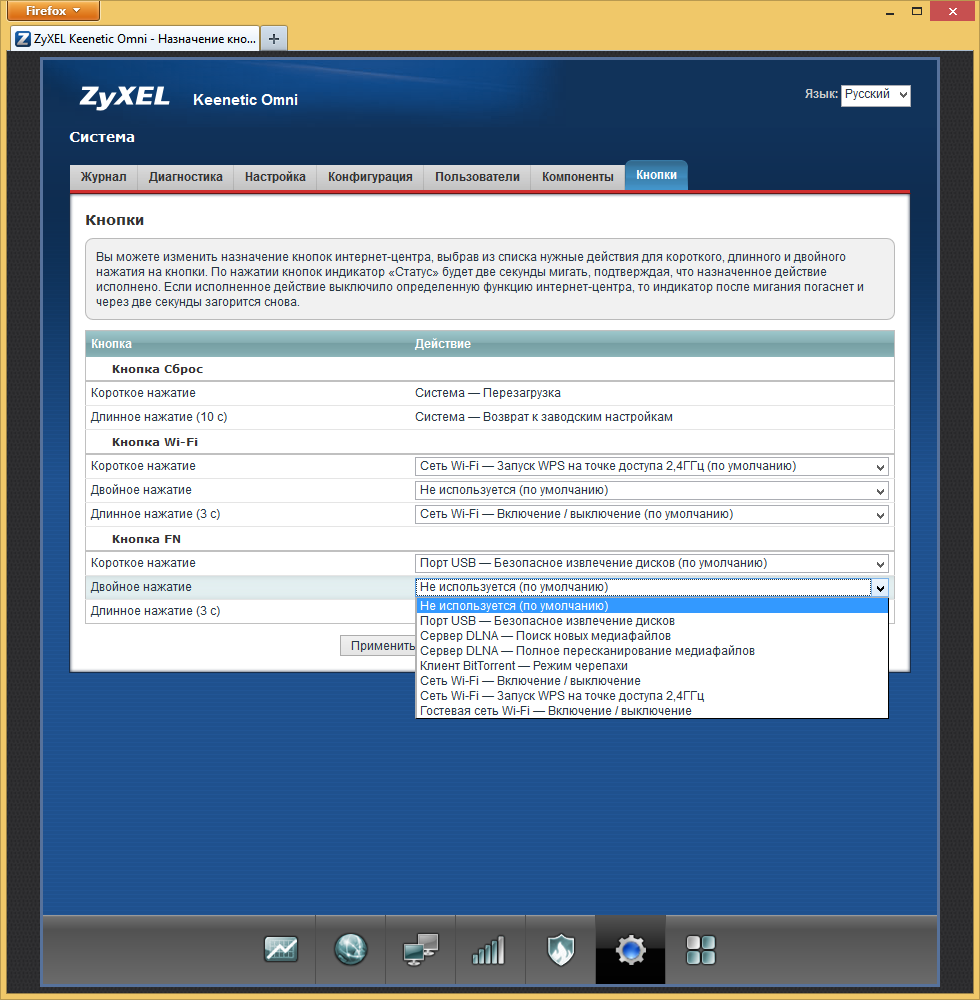The height and width of the screenshot is (1000, 980).
Task: Collapse the FN double press dropdown arrow
Action: [x=880, y=587]
